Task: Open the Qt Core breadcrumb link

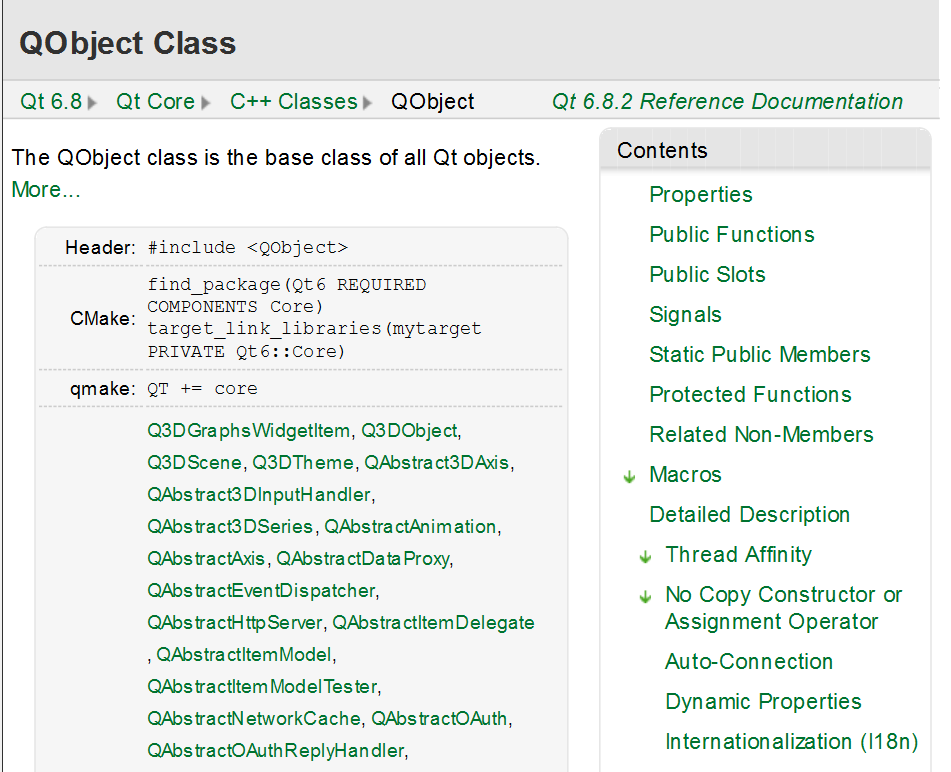Action: [155, 101]
